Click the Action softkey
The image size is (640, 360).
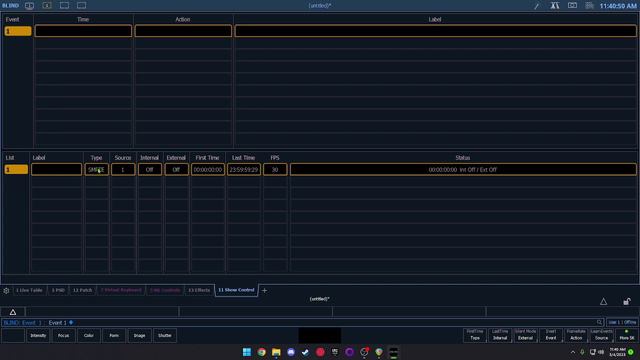[x=576, y=335]
